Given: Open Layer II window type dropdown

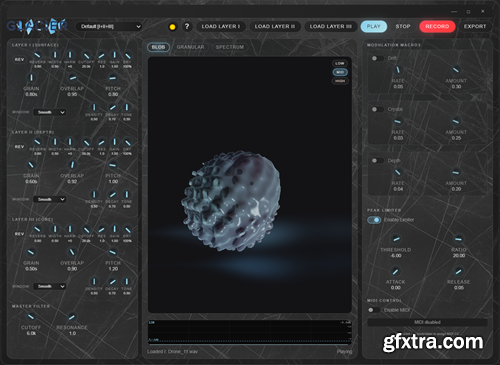Looking at the screenshot, I should [49, 199].
